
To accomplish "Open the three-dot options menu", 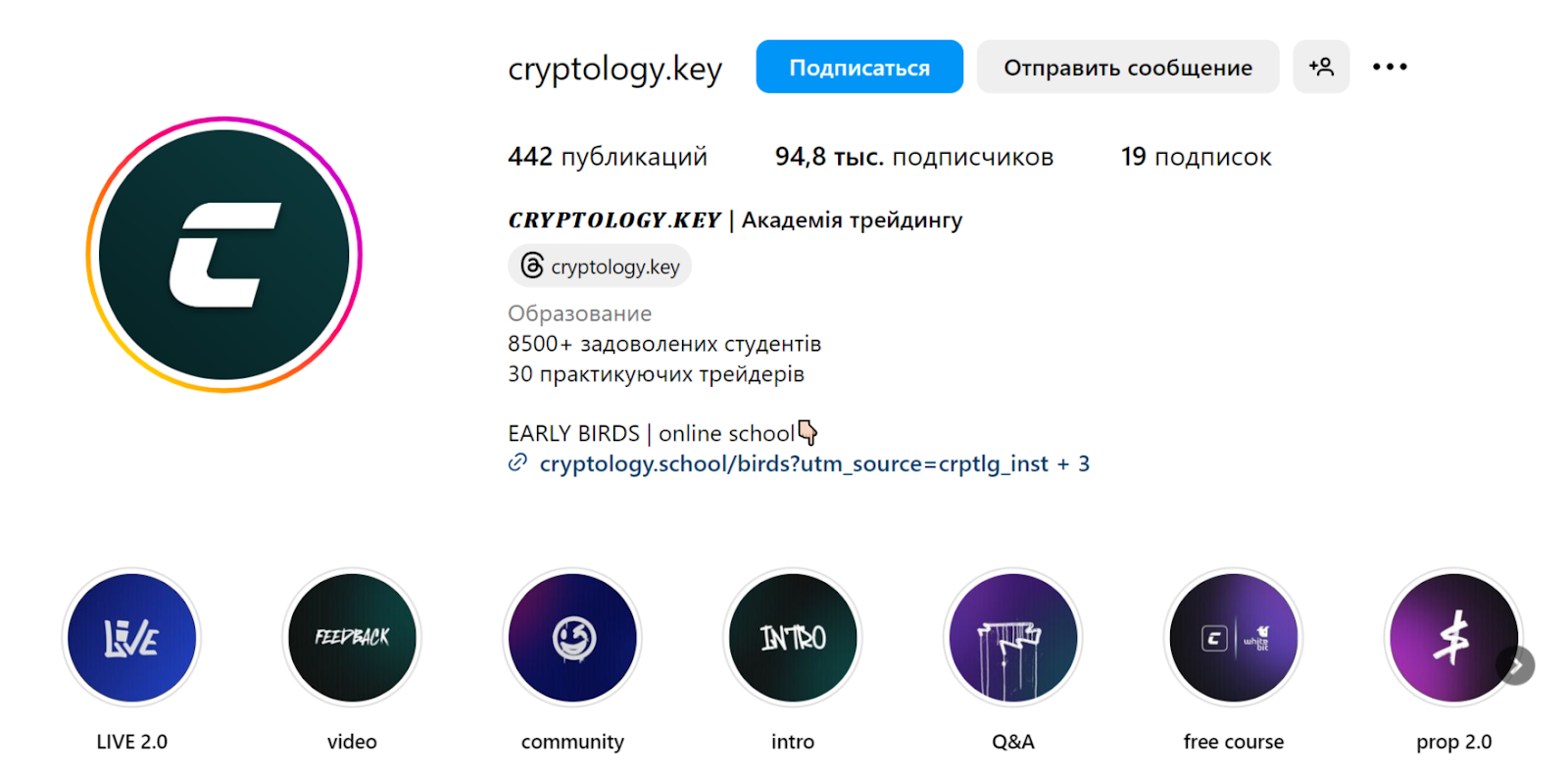I will tap(1390, 67).
